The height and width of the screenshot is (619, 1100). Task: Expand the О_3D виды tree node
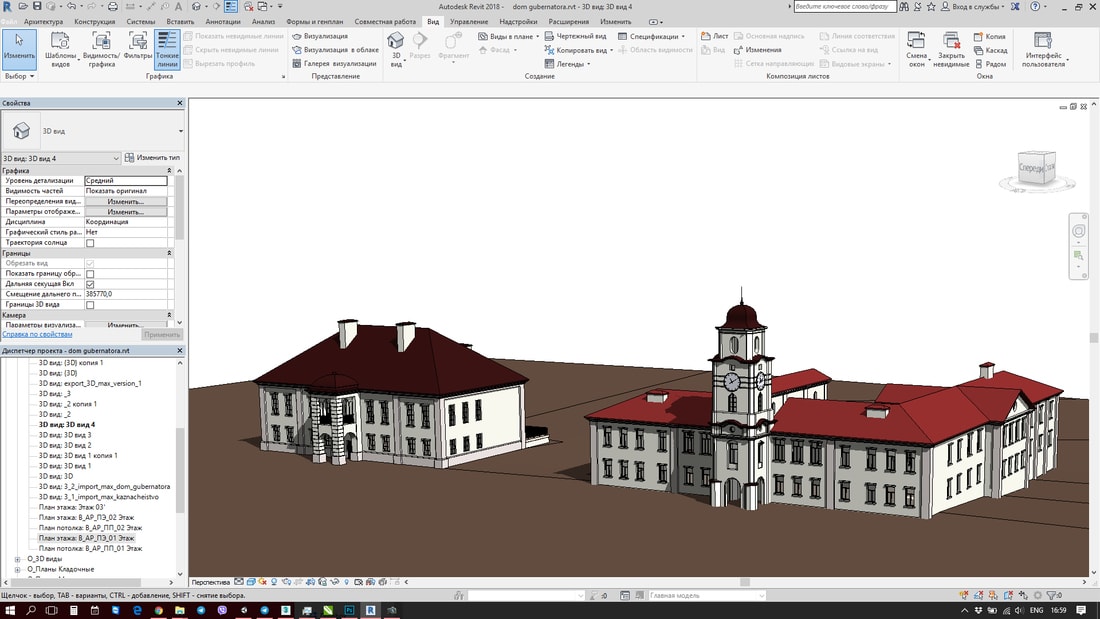pyautogui.click(x=17, y=559)
